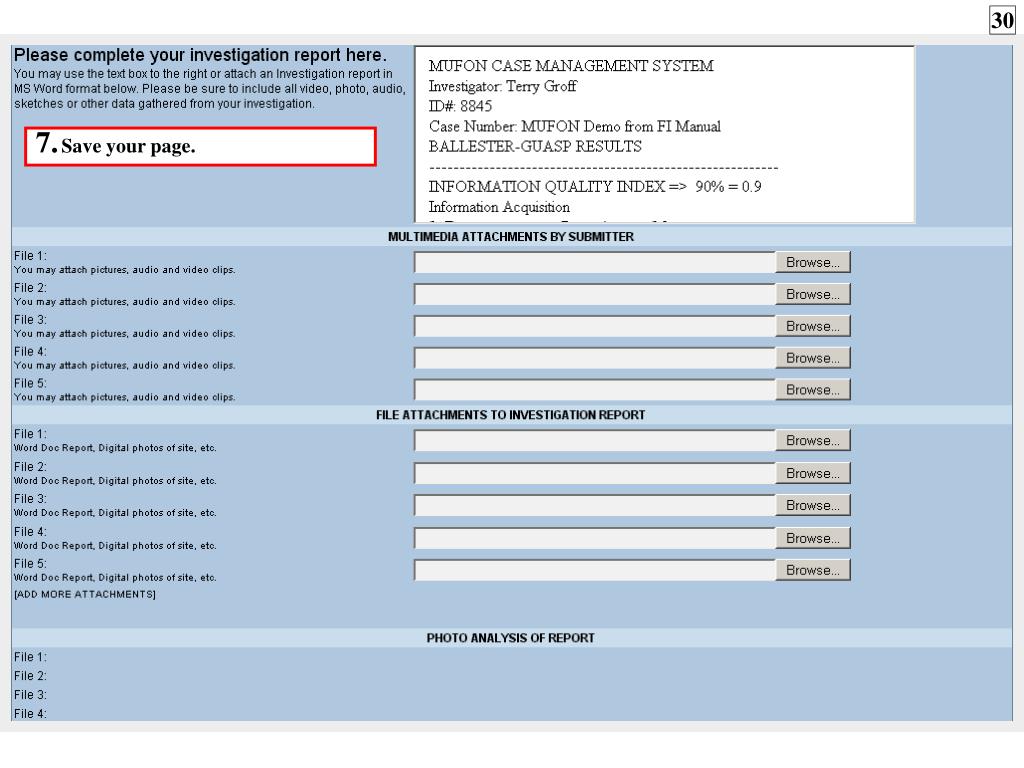Open the ADD MORE ATTACHMENTS link
The width and height of the screenshot is (1024, 768).
click(x=85, y=594)
